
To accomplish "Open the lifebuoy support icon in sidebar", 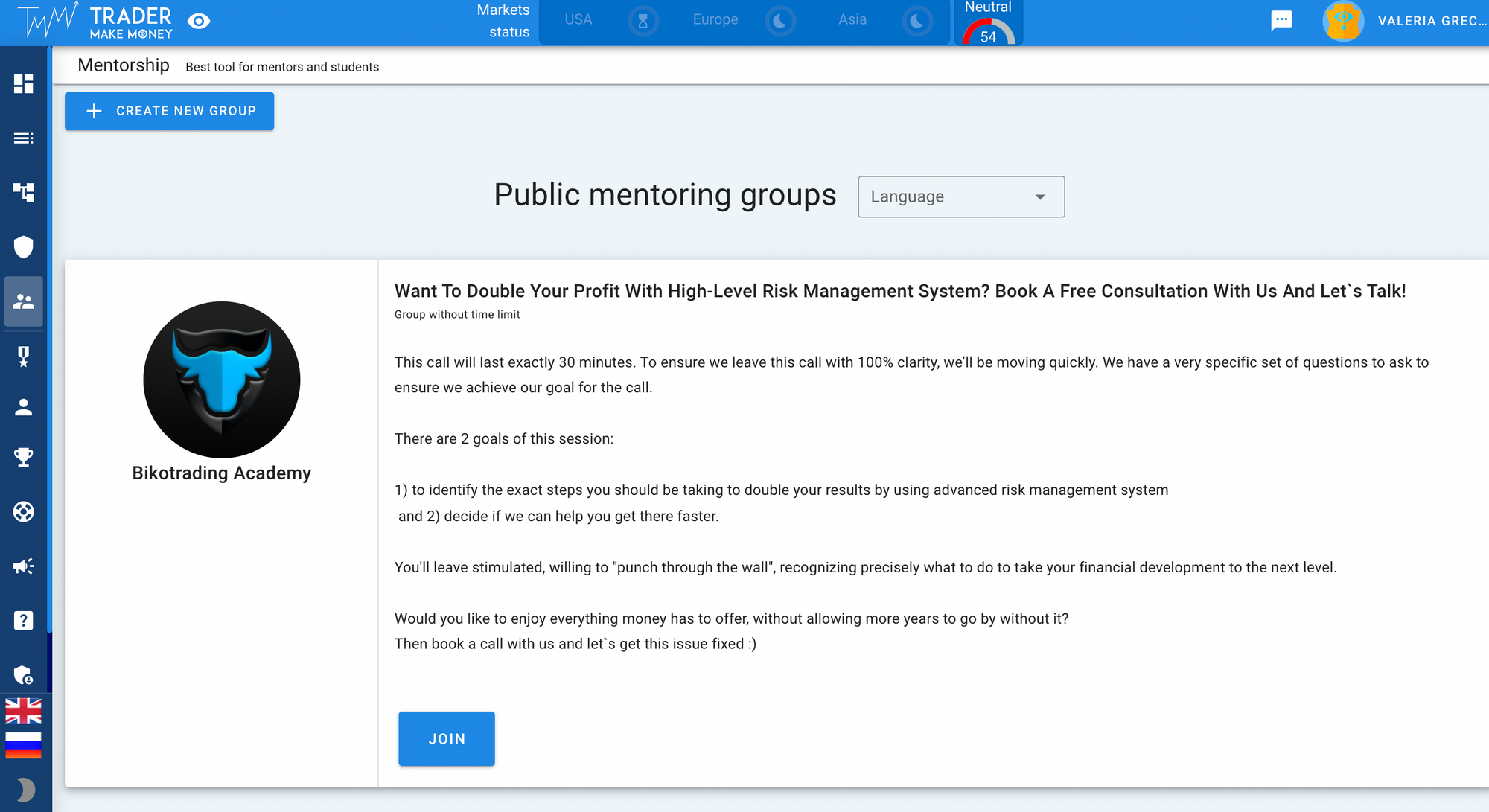I will click(x=24, y=511).
